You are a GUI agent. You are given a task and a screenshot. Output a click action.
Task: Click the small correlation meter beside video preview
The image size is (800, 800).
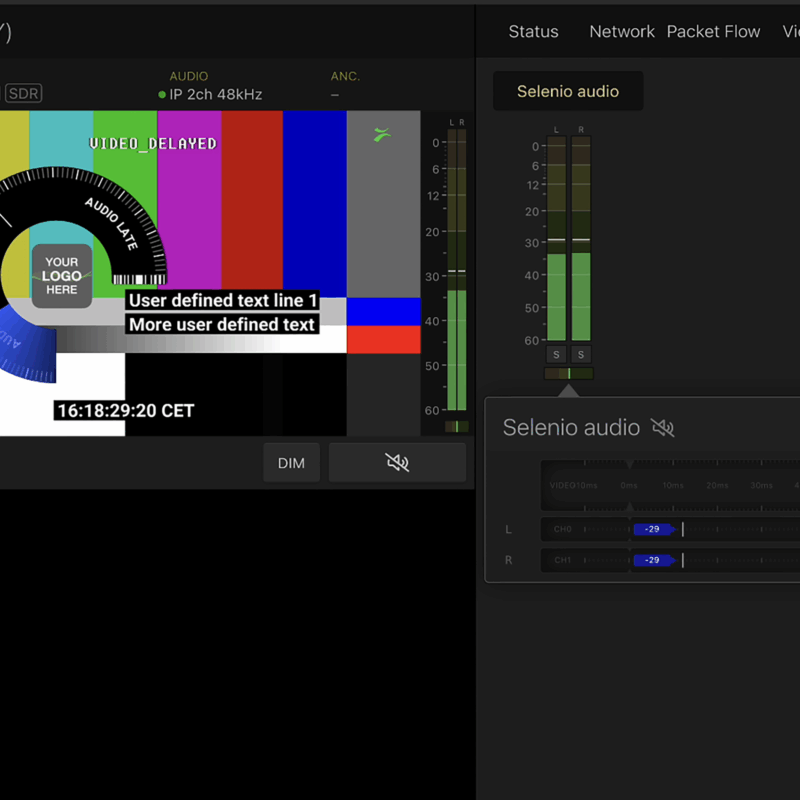point(456,426)
